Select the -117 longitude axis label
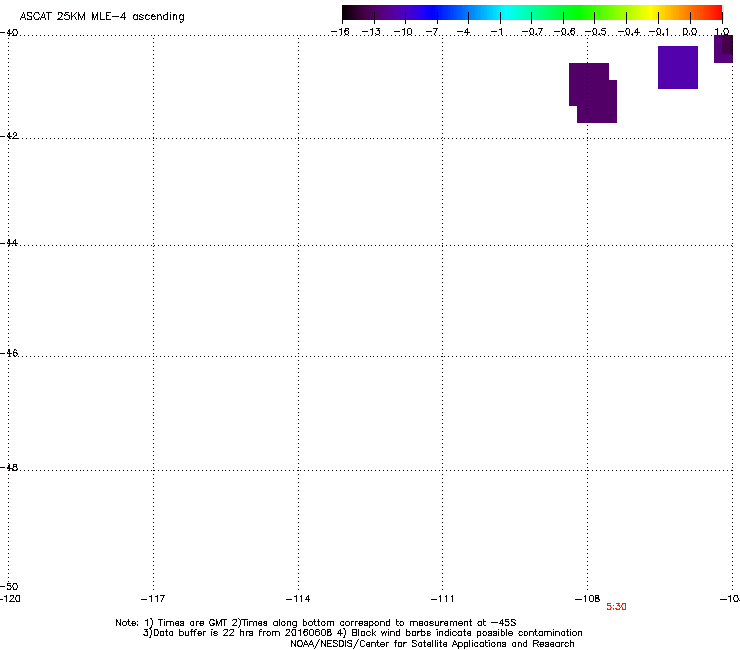 [153, 599]
